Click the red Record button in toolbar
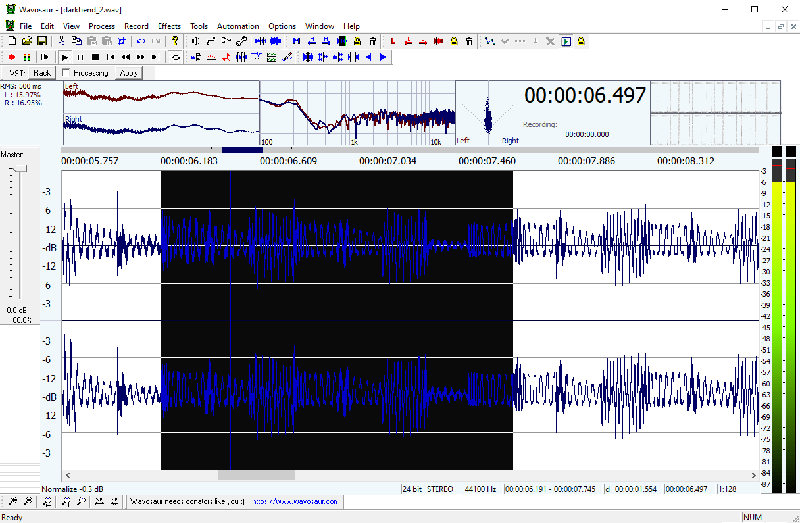 coord(12,57)
